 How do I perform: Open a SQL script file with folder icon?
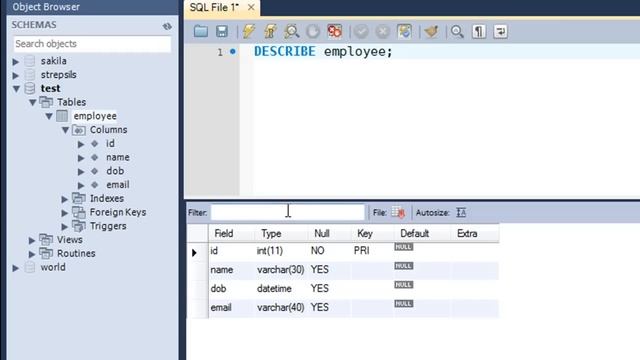pyautogui.click(x=200, y=31)
